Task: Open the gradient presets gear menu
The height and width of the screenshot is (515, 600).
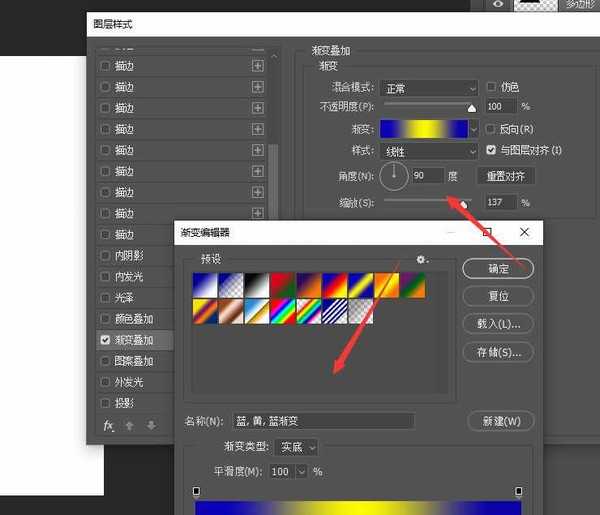Action: (x=422, y=260)
